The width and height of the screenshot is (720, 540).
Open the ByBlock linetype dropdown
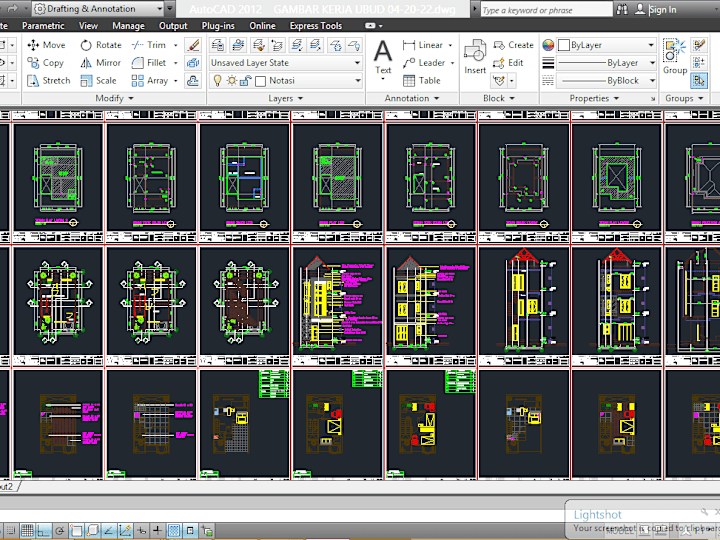(x=606, y=81)
